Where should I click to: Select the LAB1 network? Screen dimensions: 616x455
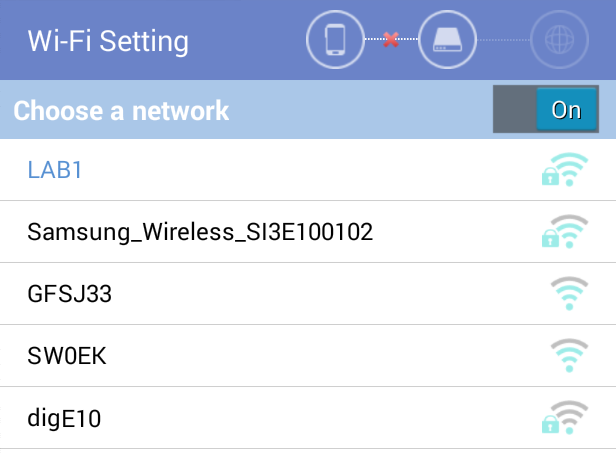308,169
